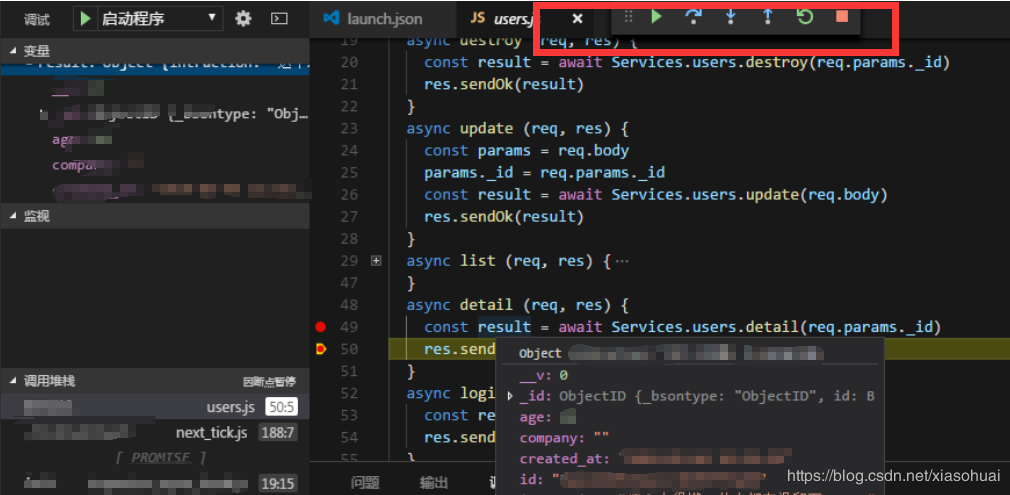The height and width of the screenshot is (495, 1010).
Task: Click 'params._id = req.params._id' line
Action: click(544, 173)
